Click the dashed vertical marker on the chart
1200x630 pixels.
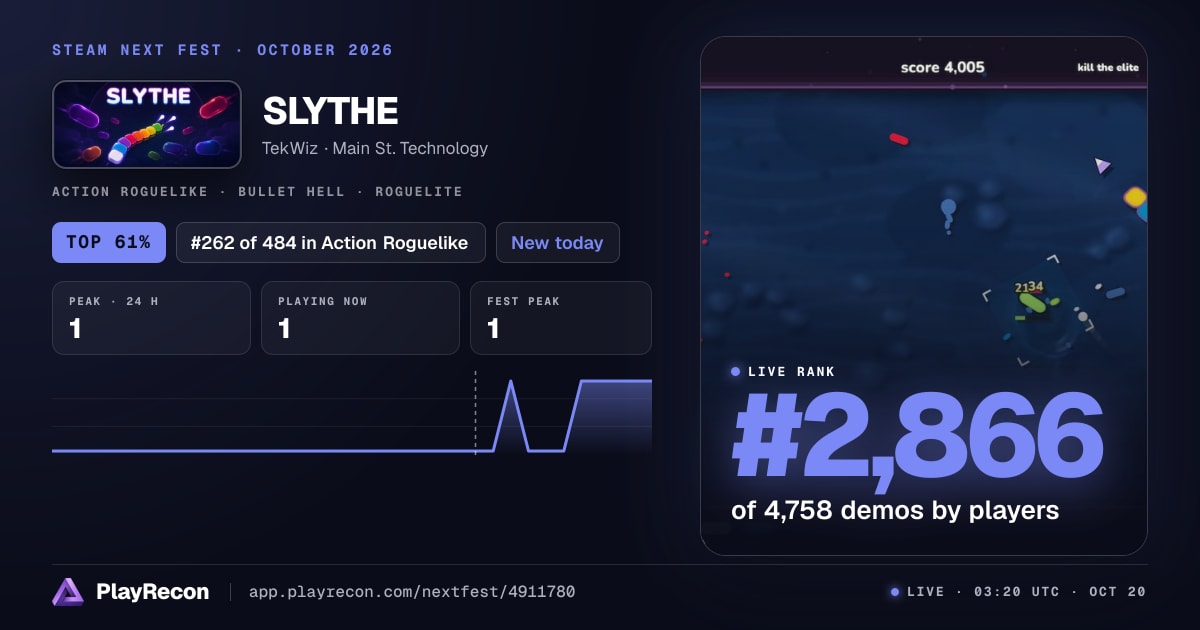(x=475, y=412)
